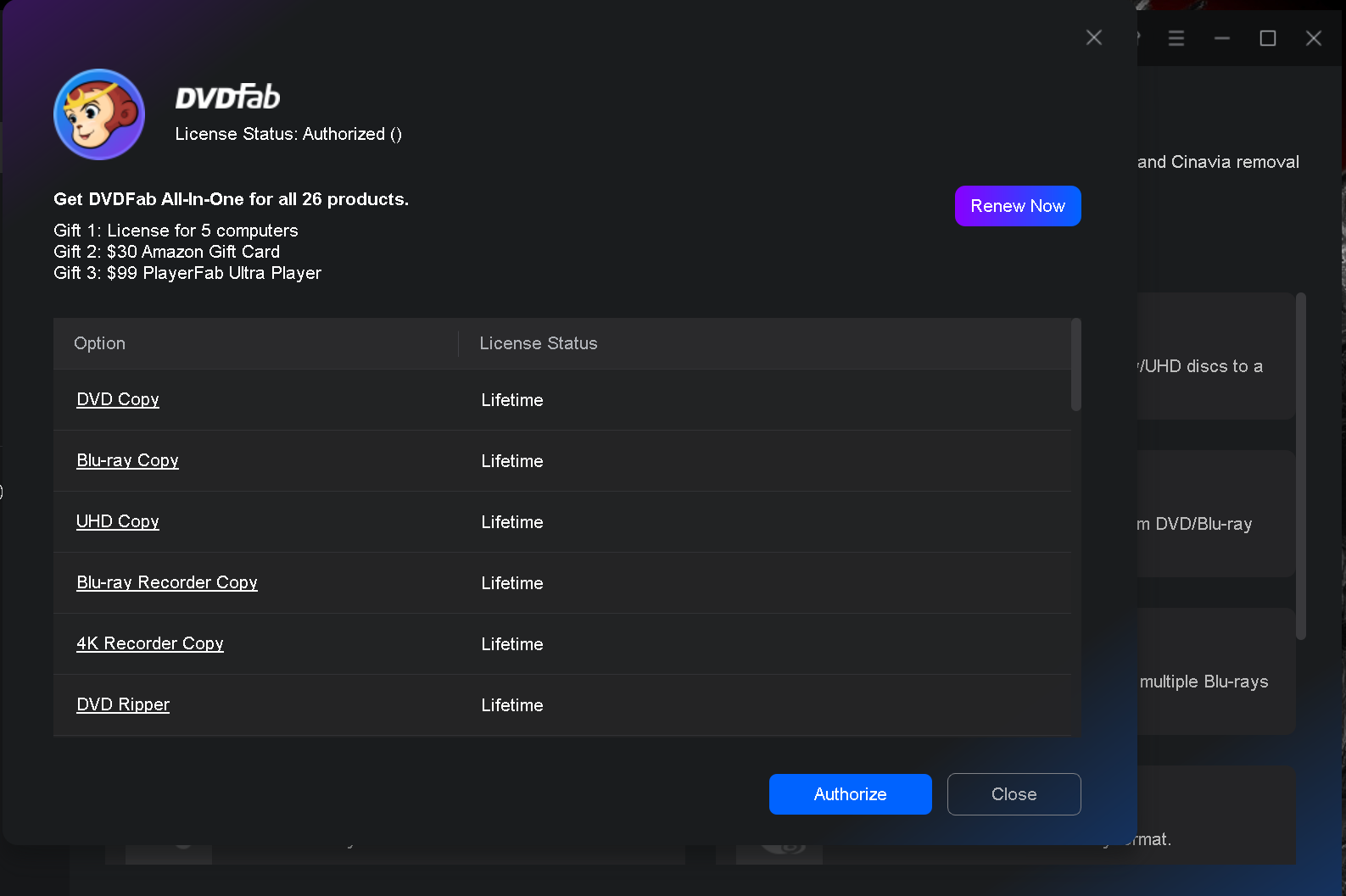Image resolution: width=1346 pixels, height=896 pixels.
Task: Maximize the DVDFab main window
Action: 1268,38
